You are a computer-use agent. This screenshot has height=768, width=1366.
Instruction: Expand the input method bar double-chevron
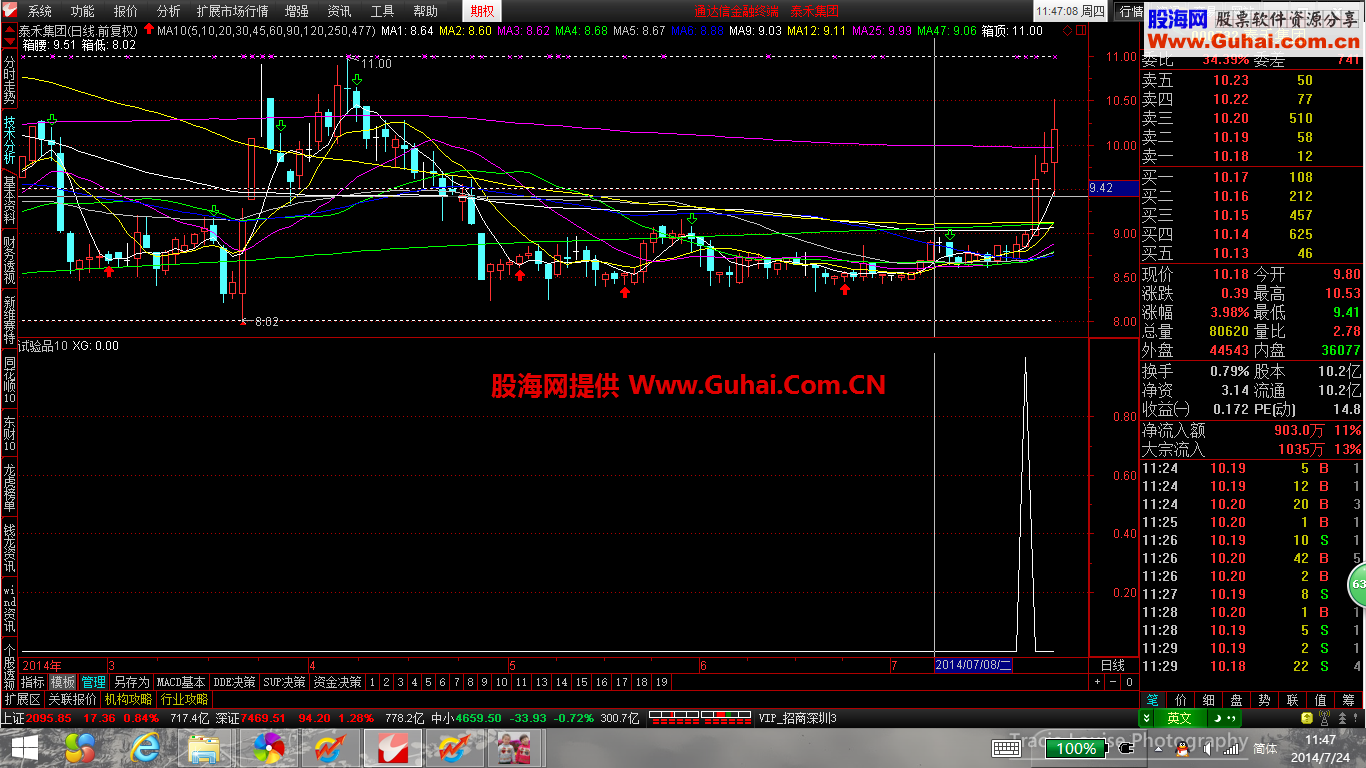click(1147, 718)
